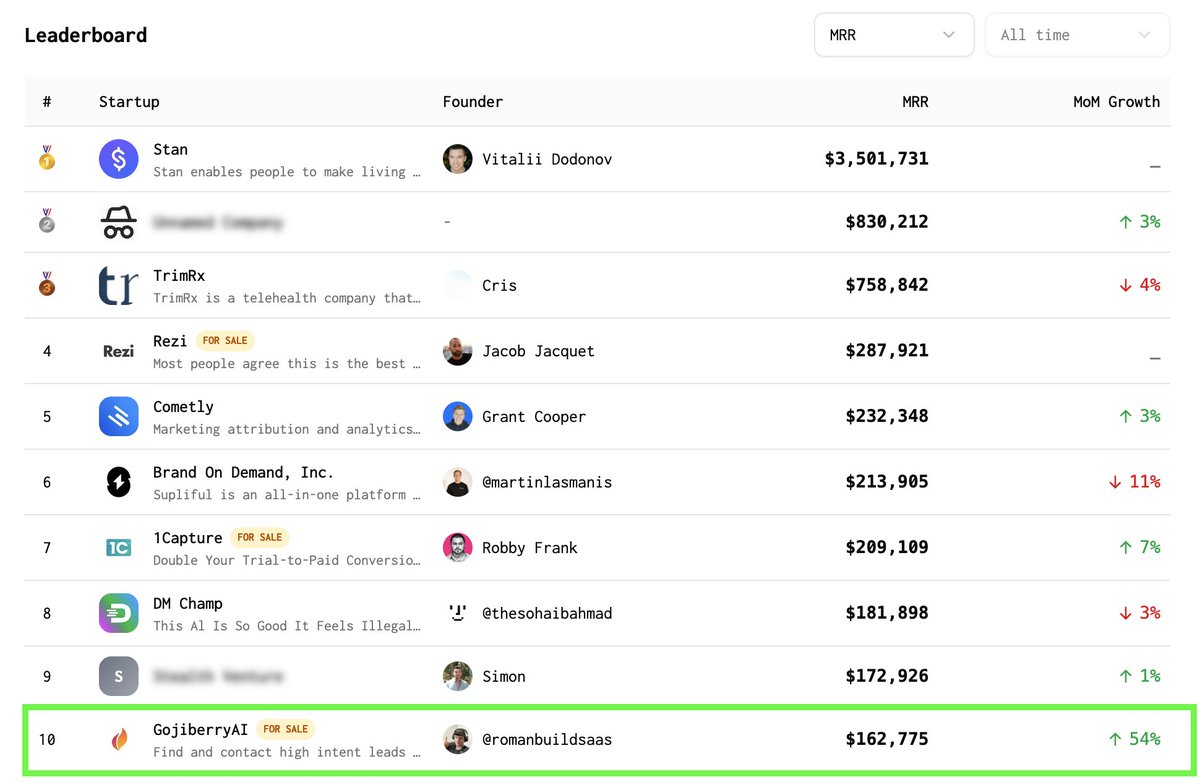Image resolution: width=1200 pixels, height=782 pixels.
Task: Click Cris's founder avatar
Action: point(458,285)
